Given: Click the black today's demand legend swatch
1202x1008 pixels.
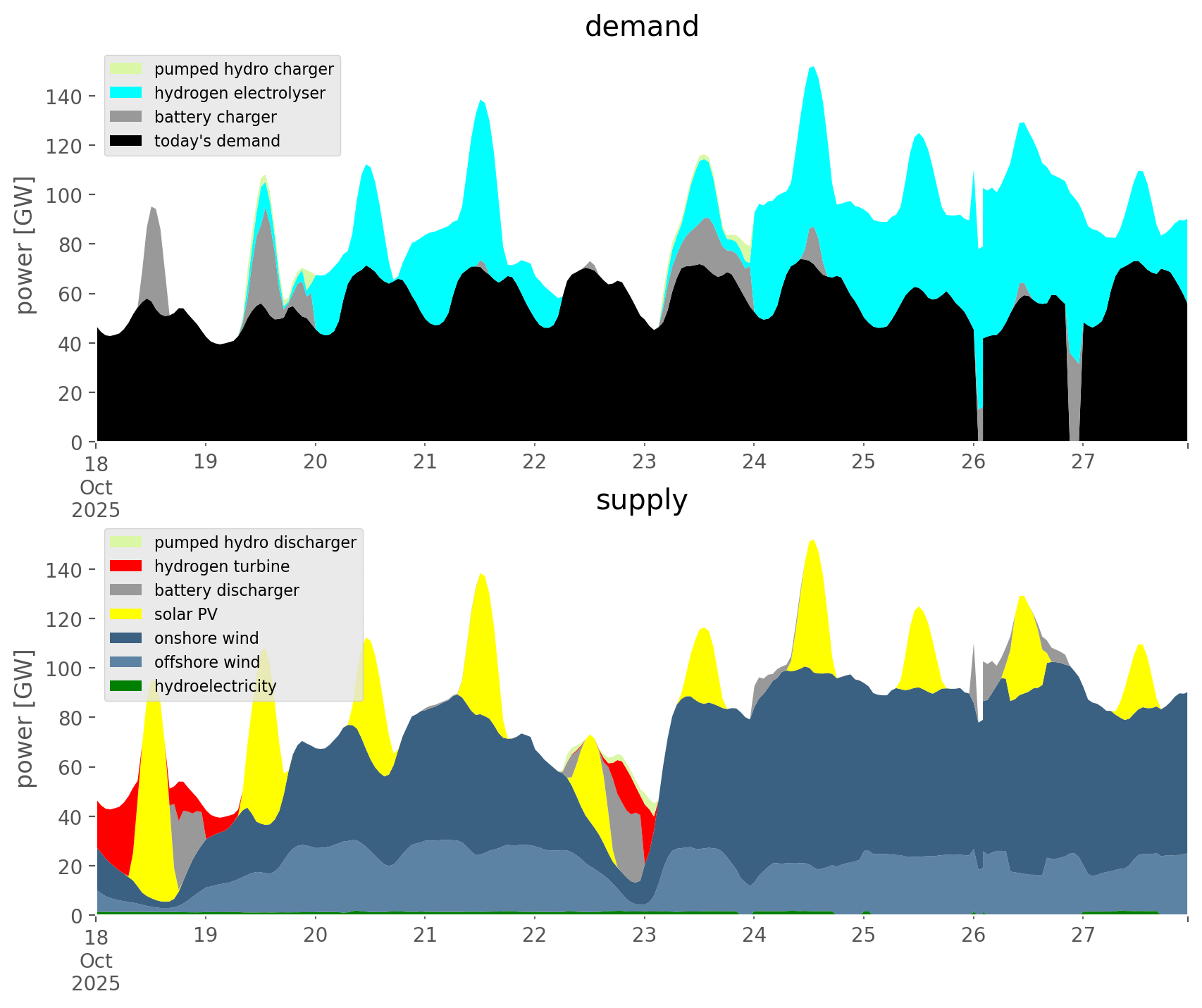Looking at the screenshot, I should tap(126, 141).
